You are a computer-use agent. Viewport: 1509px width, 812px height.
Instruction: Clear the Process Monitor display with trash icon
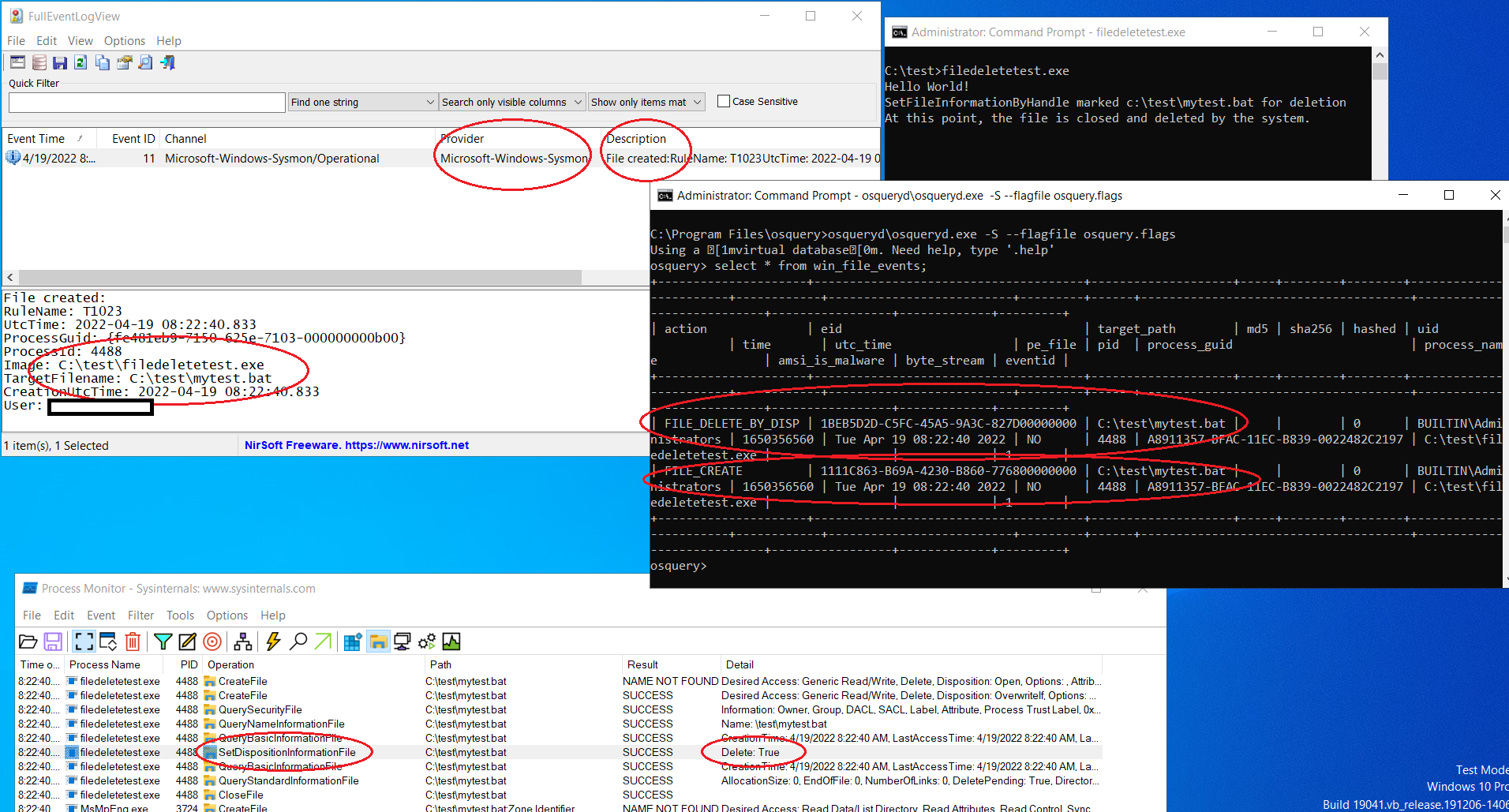(x=133, y=642)
